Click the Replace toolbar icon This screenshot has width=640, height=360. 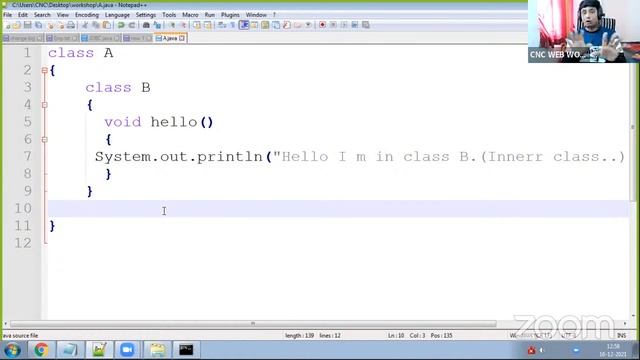click(x=157, y=25)
